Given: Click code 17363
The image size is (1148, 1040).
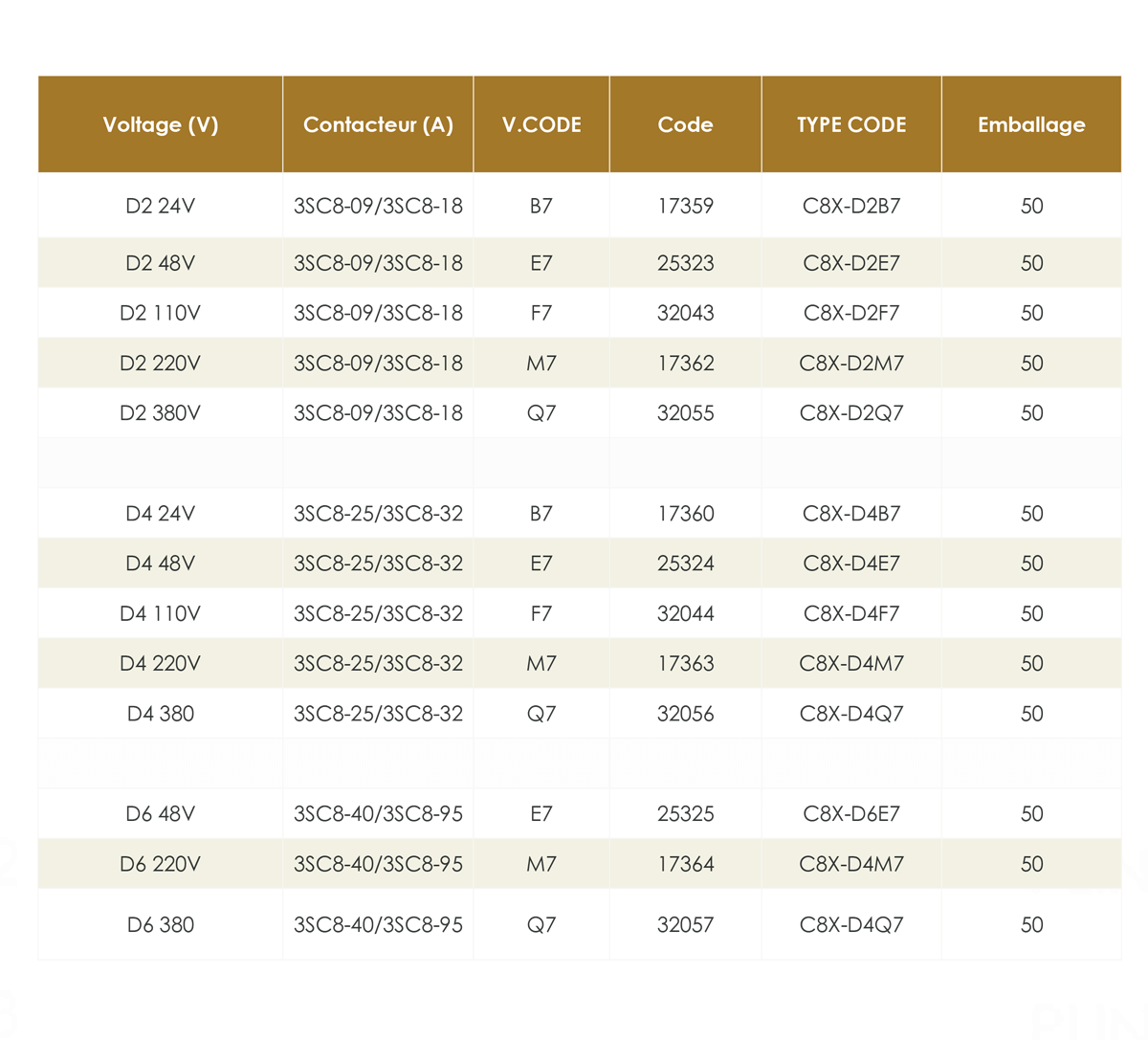Looking at the screenshot, I should [x=685, y=664].
